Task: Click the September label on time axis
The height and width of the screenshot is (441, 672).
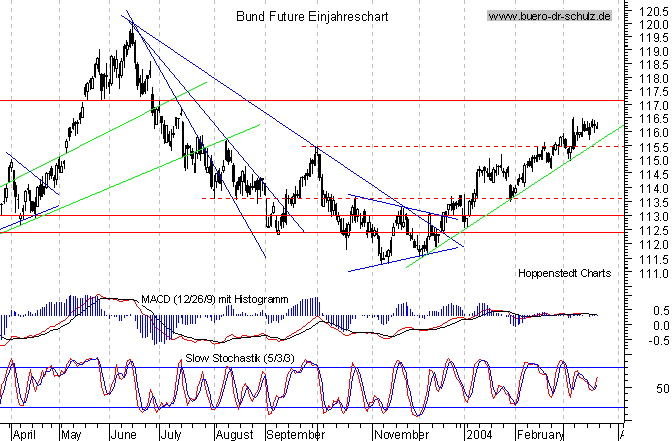Action: click(295, 435)
